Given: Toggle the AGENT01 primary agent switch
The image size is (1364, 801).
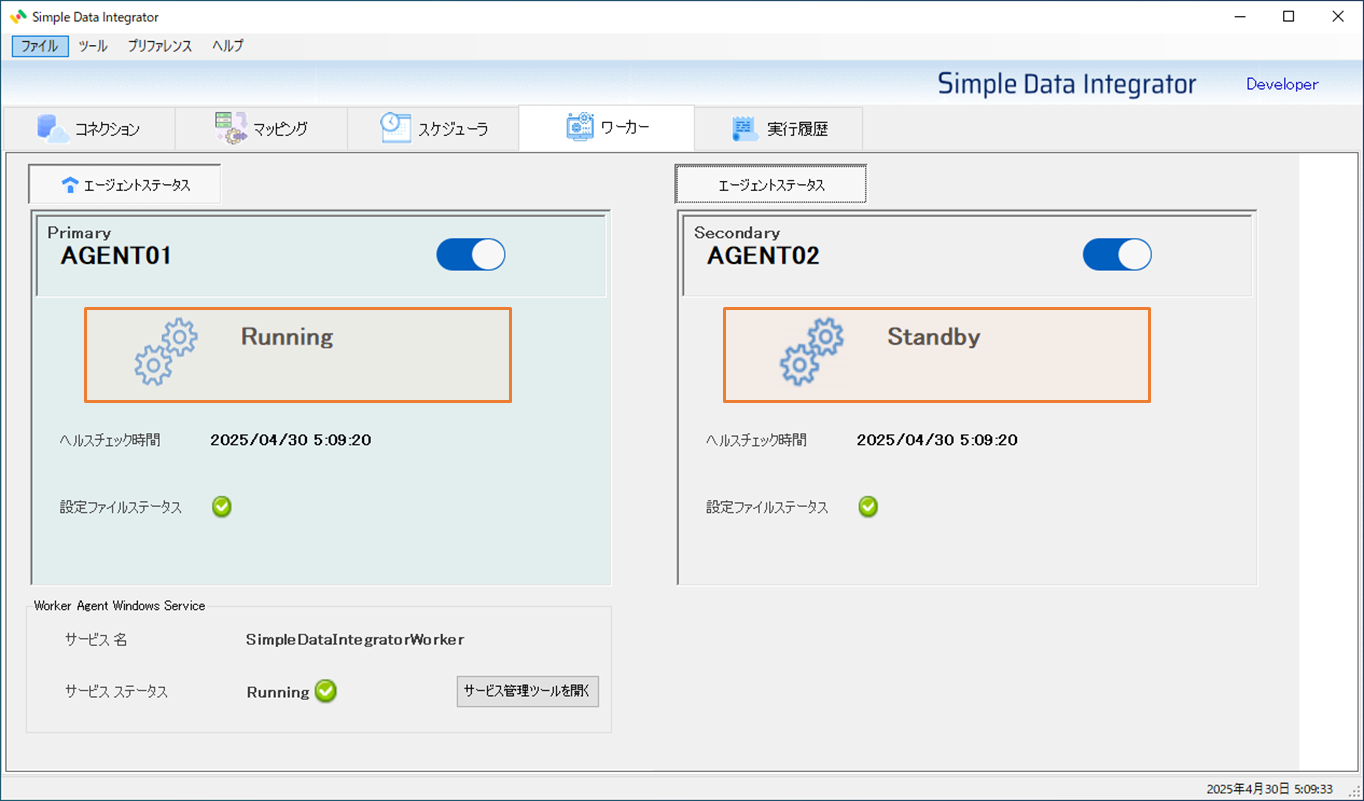Looking at the screenshot, I should (x=471, y=255).
